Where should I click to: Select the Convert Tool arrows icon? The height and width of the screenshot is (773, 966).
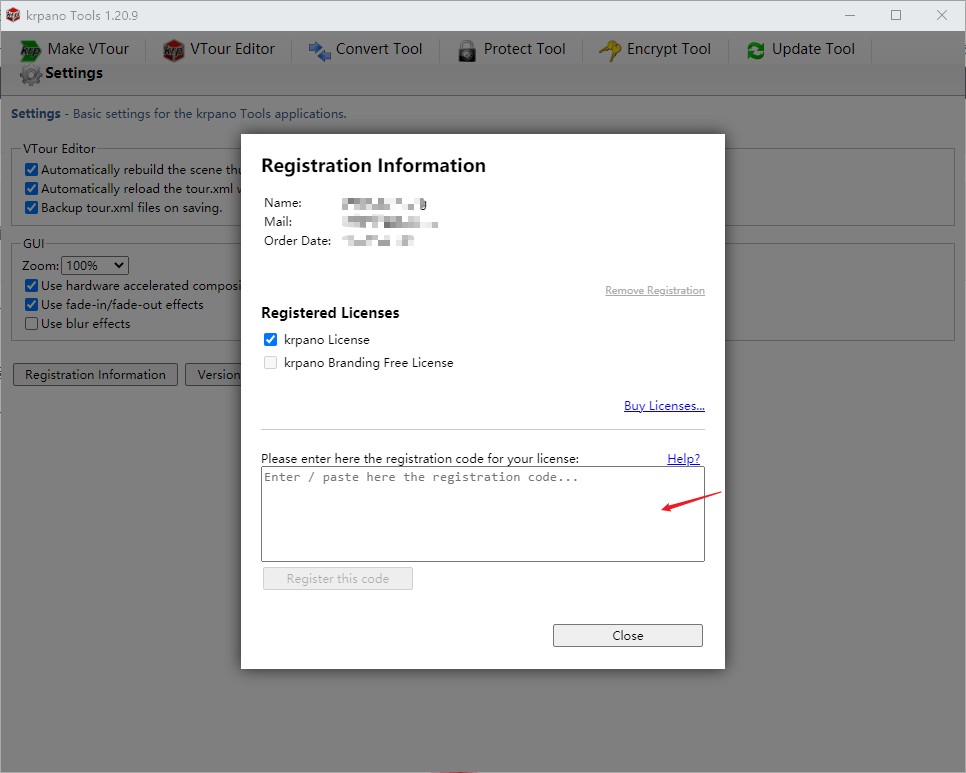(x=319, y=50)
